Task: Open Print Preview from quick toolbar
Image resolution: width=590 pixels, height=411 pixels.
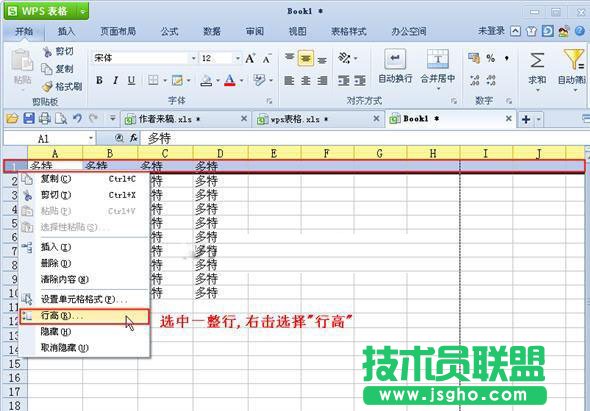Action: pos(61,119)
